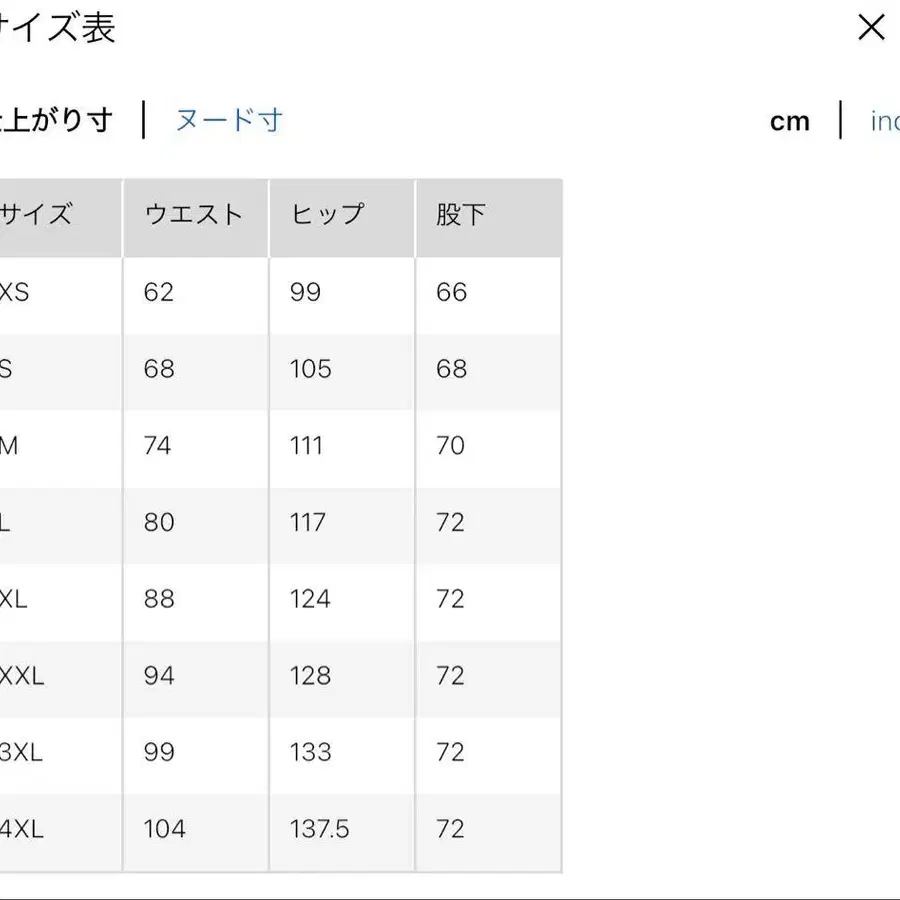Click the 4XL size label
This screenshot has width=900, height=900.
[x=22, y=829]
